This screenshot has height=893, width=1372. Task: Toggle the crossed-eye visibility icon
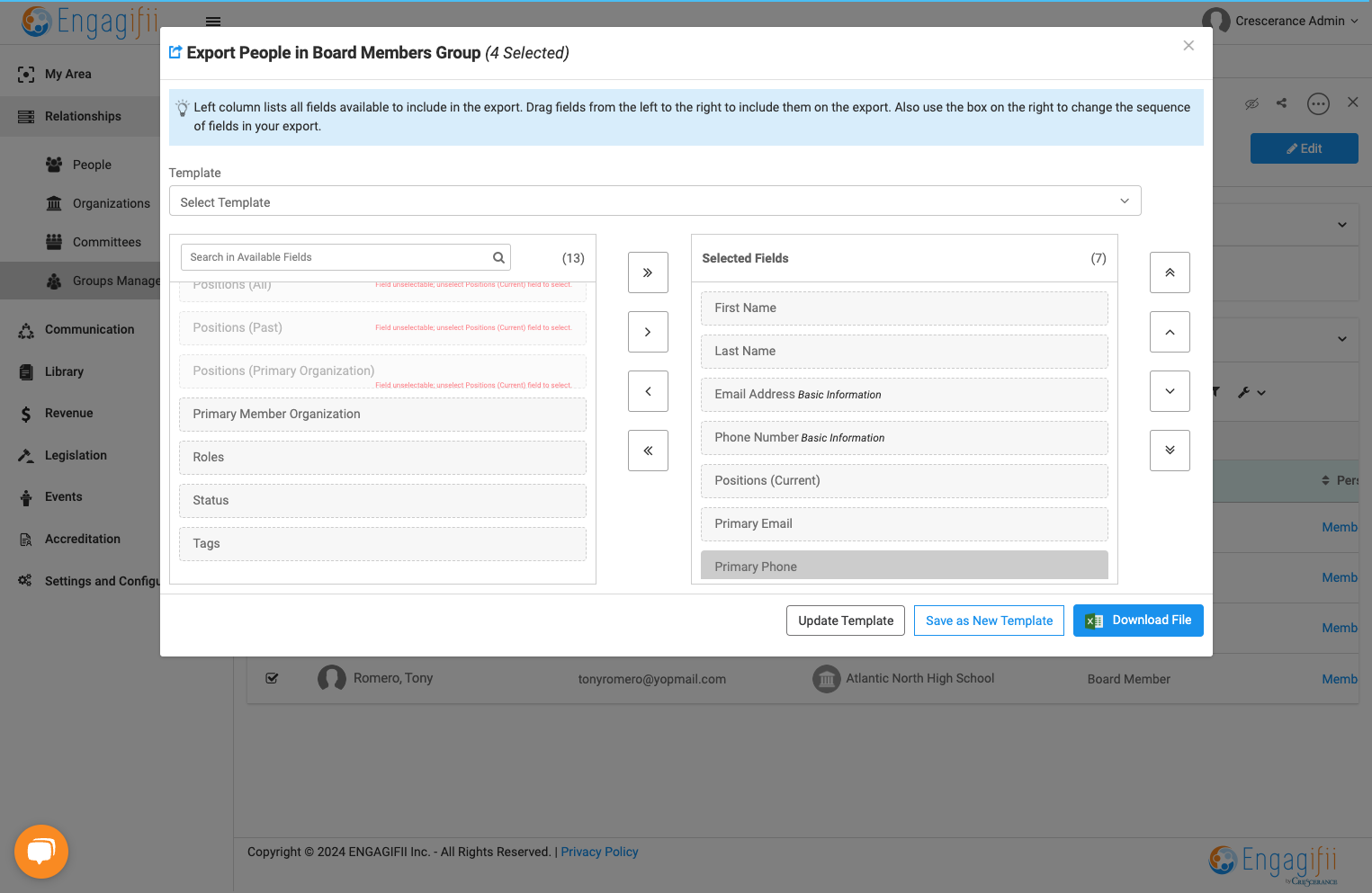(1251, 103)
